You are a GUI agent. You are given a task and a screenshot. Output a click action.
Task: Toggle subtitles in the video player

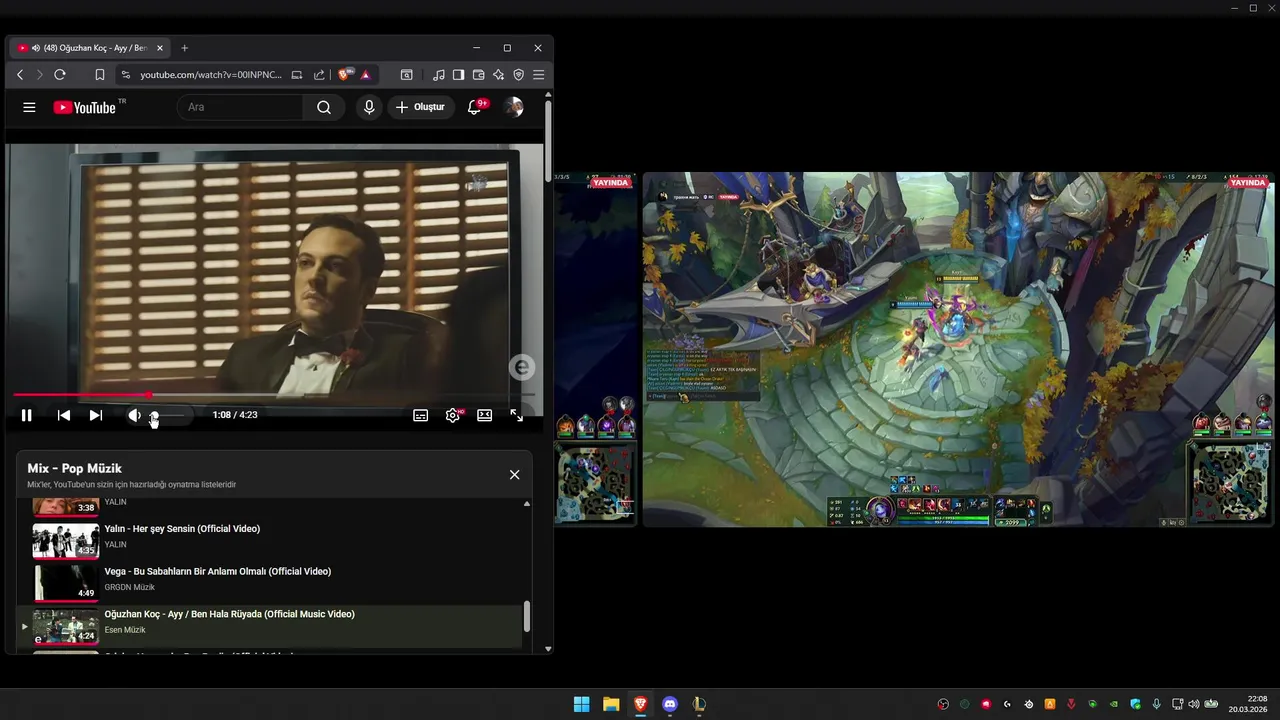point(421,415)
